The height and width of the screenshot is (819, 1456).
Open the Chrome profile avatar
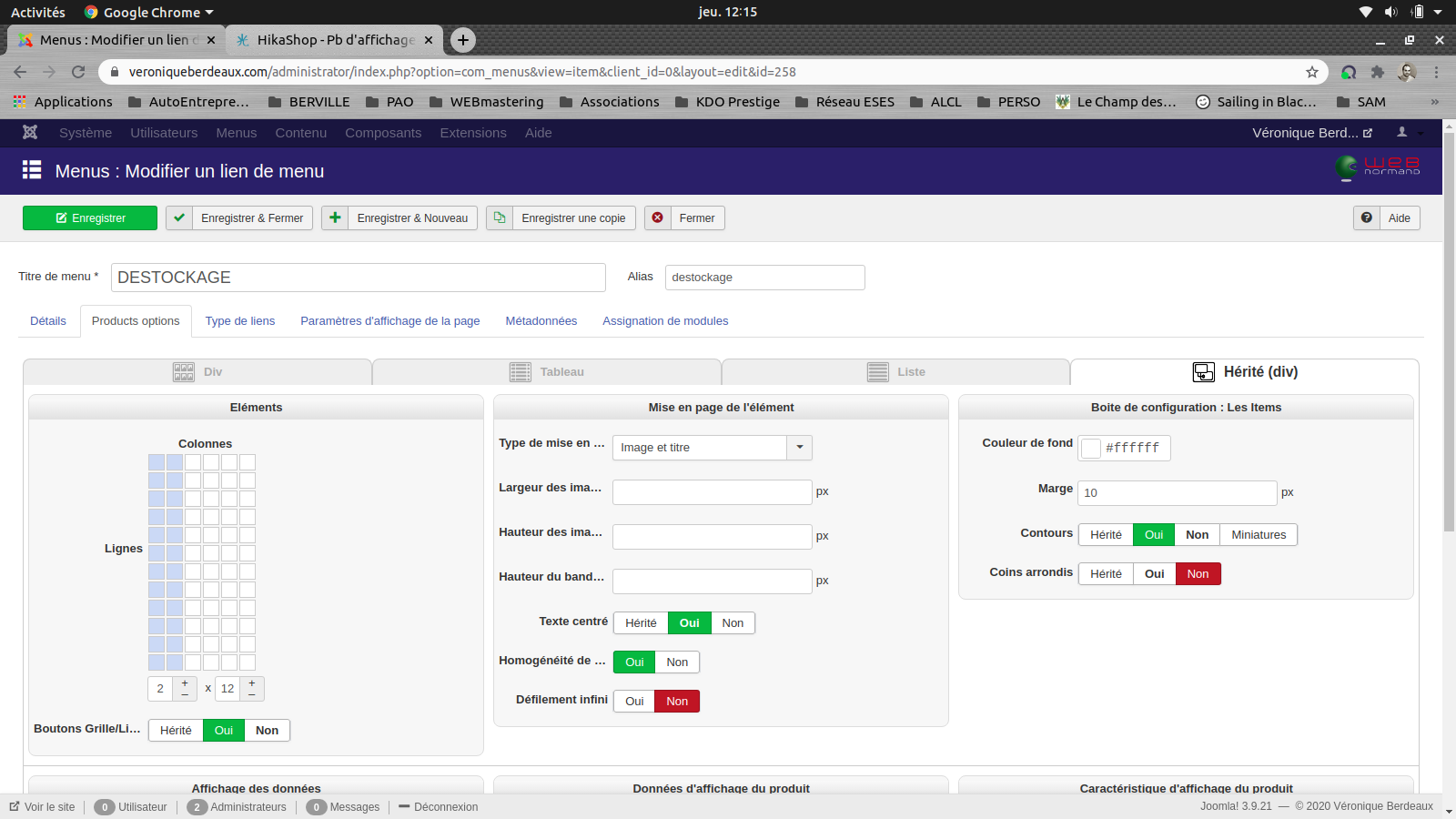[x=1408, y=72]
